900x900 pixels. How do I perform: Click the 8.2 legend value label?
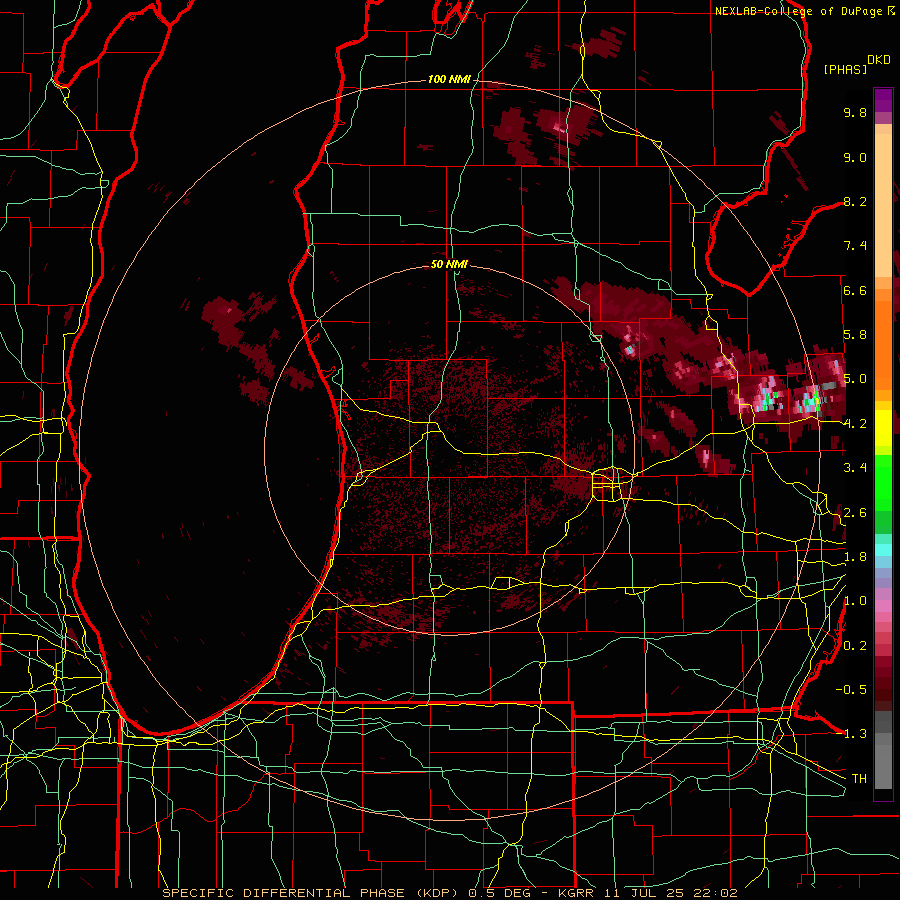pos(855,201)
